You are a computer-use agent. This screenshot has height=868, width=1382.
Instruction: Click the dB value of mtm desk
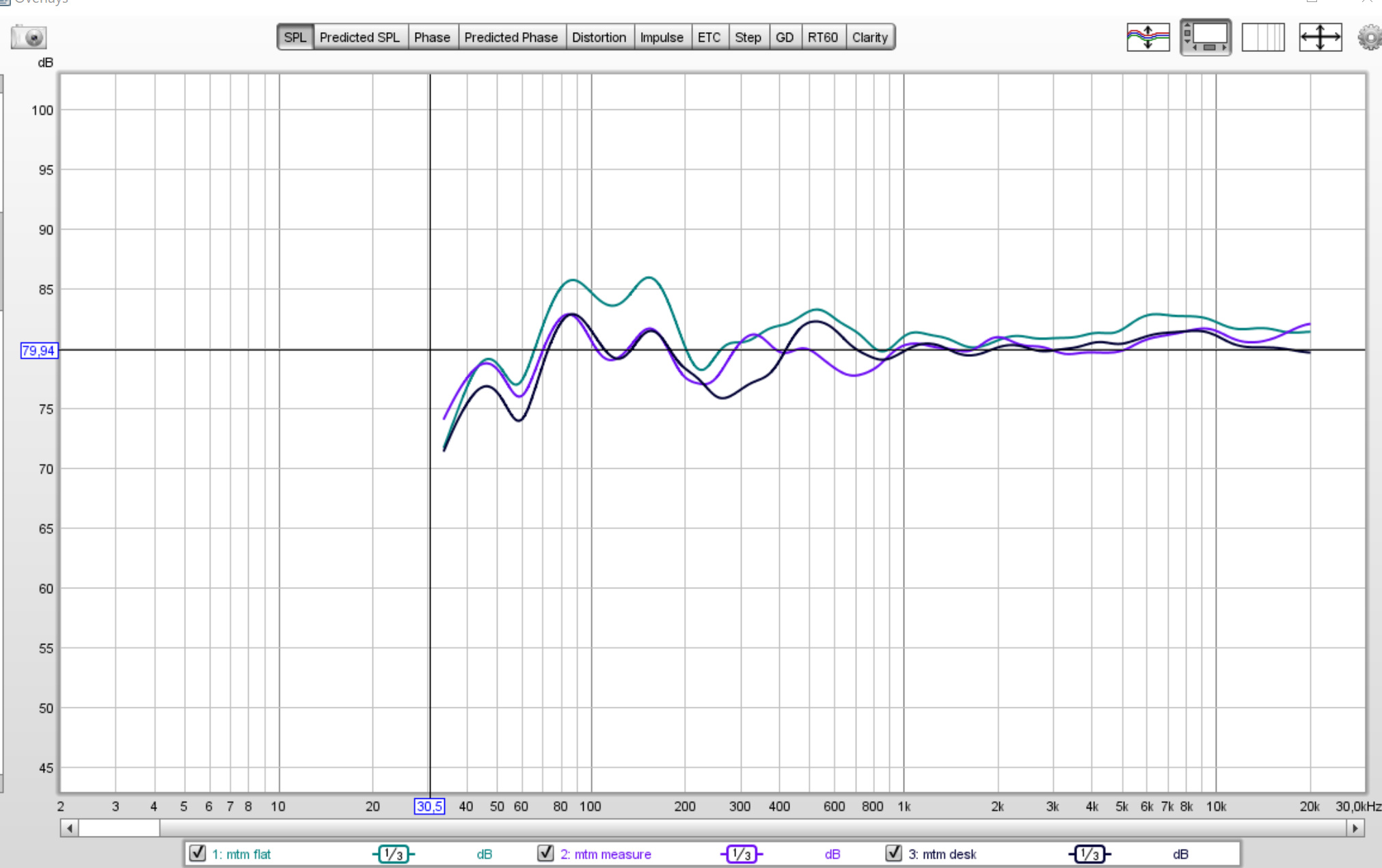click(x=1181, y=854)
